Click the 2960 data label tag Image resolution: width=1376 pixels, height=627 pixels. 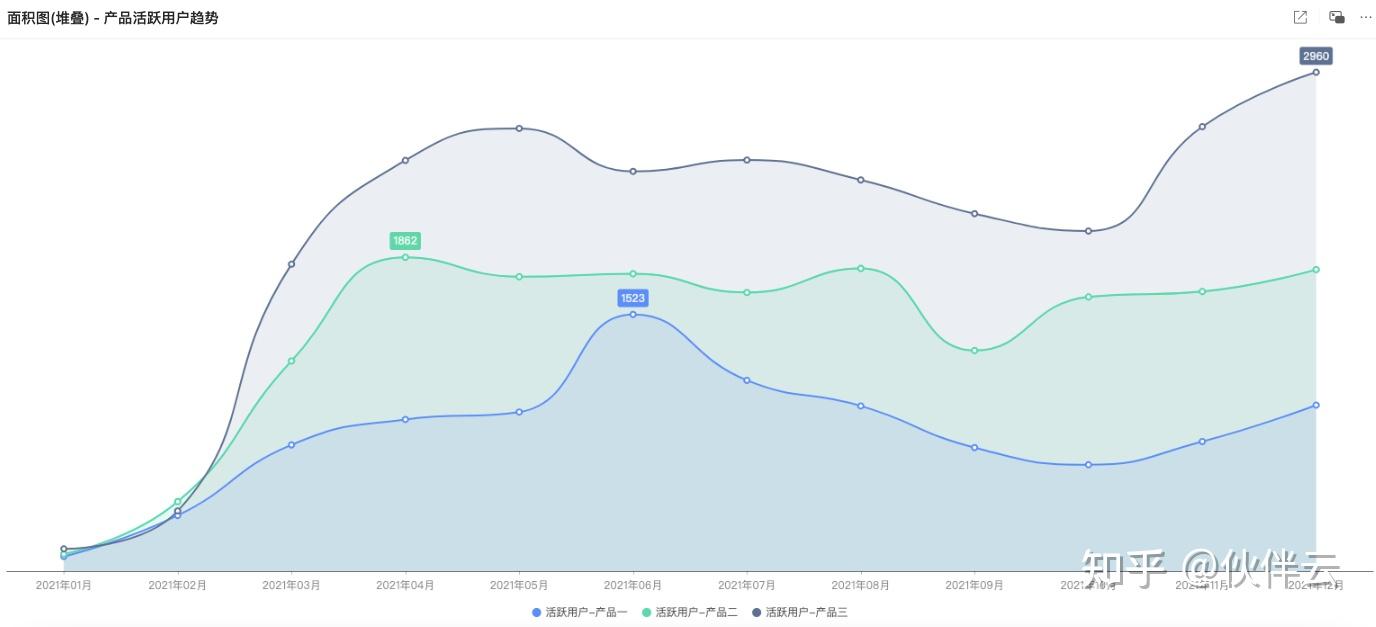pyautogui.click(x=1315, y=56)
